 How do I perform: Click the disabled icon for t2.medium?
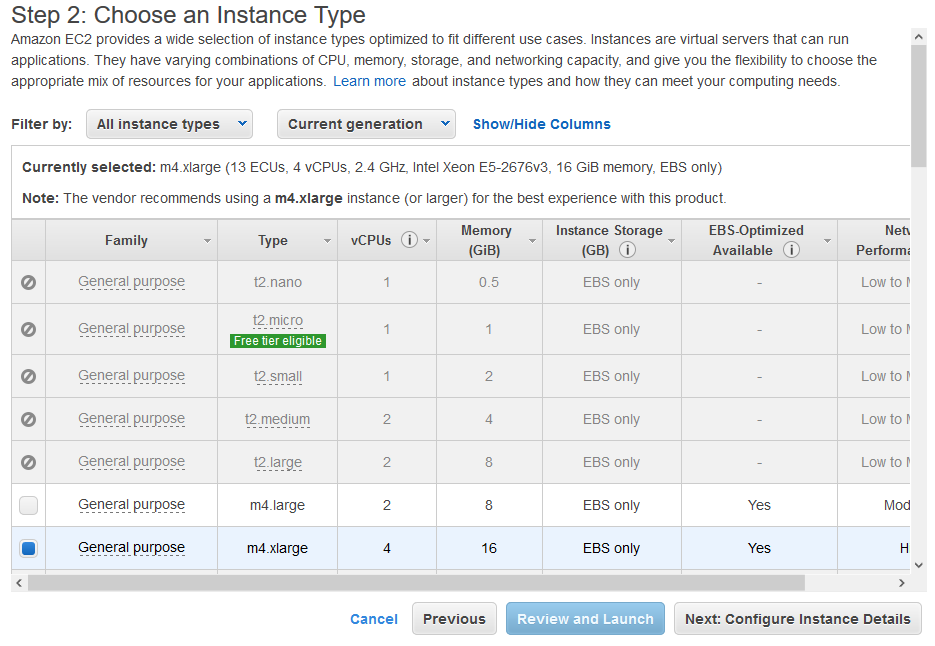(x=28, y=419)
